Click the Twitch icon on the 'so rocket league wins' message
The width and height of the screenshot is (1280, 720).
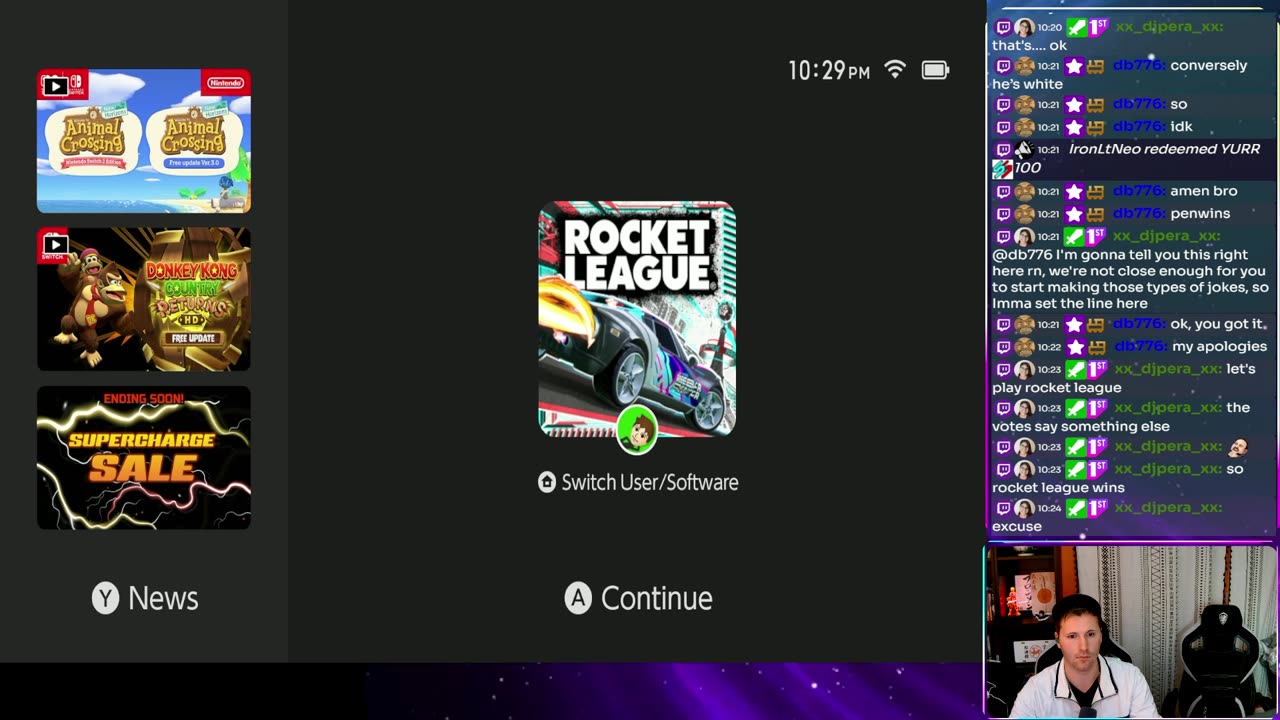click(x=1003, y=469)
